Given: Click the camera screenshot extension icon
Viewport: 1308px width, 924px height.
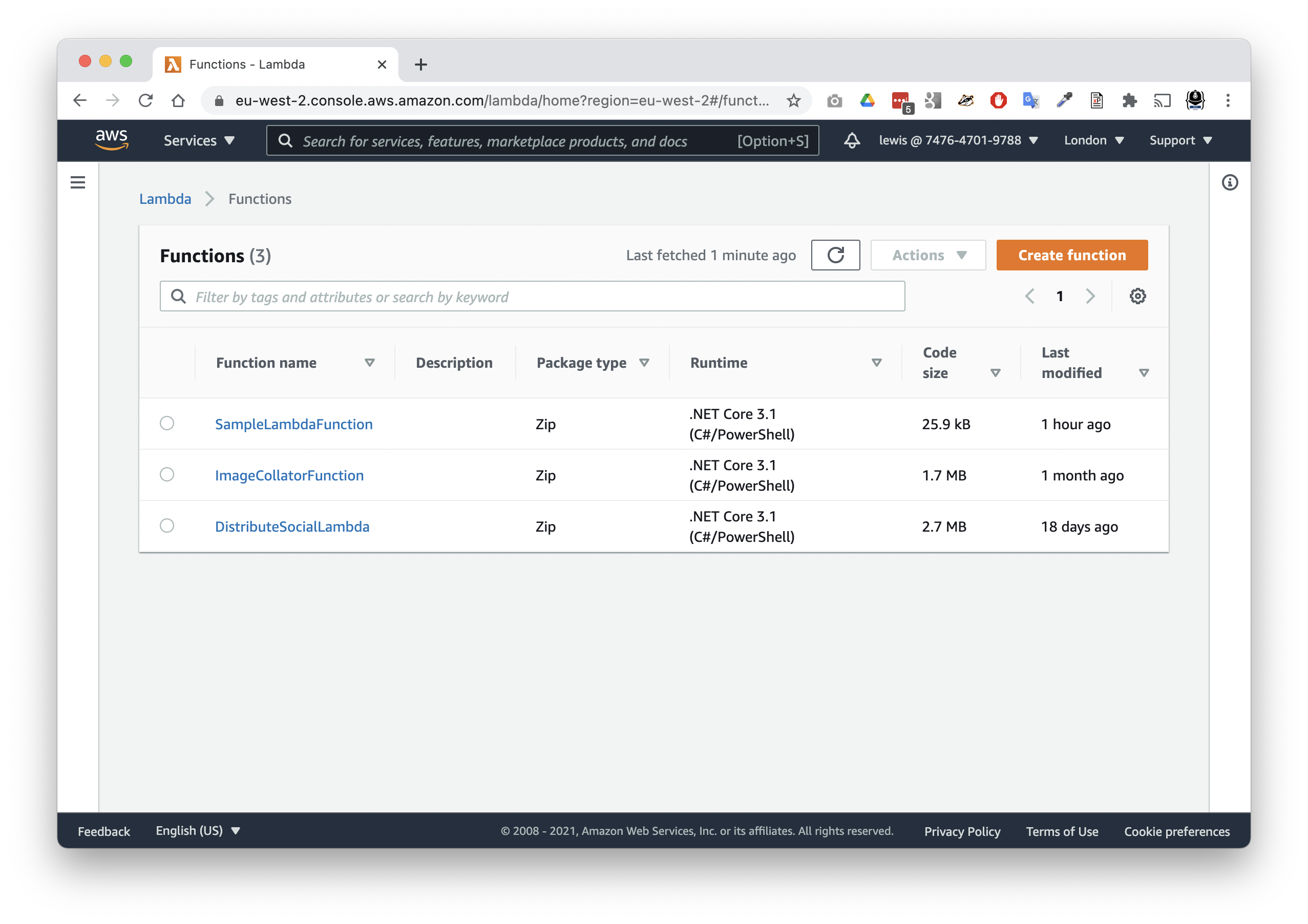Looking at the screenshot, I should pyautogui.click(x=835, y=101).
